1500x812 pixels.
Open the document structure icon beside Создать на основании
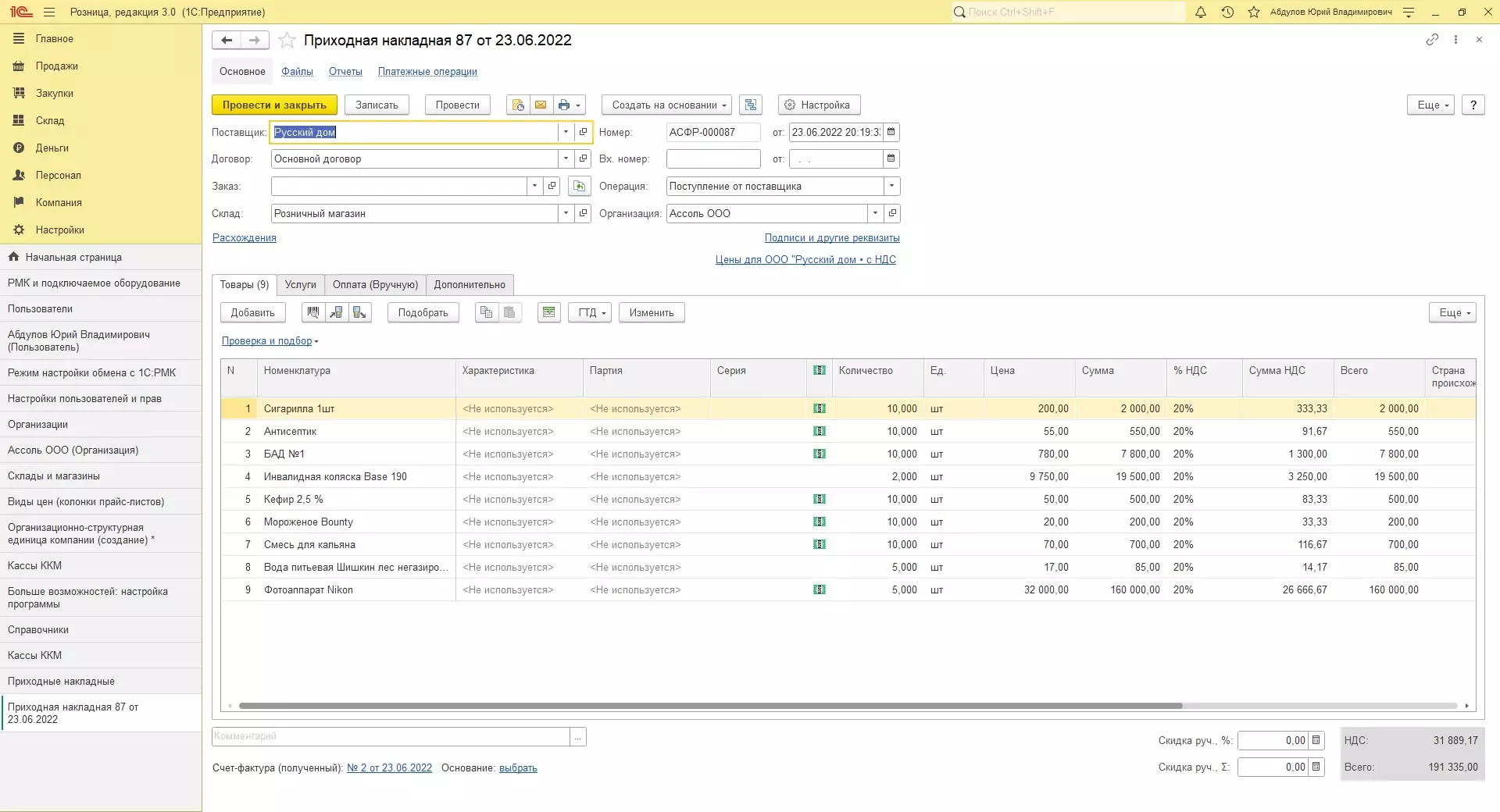(x=751, y=105)
